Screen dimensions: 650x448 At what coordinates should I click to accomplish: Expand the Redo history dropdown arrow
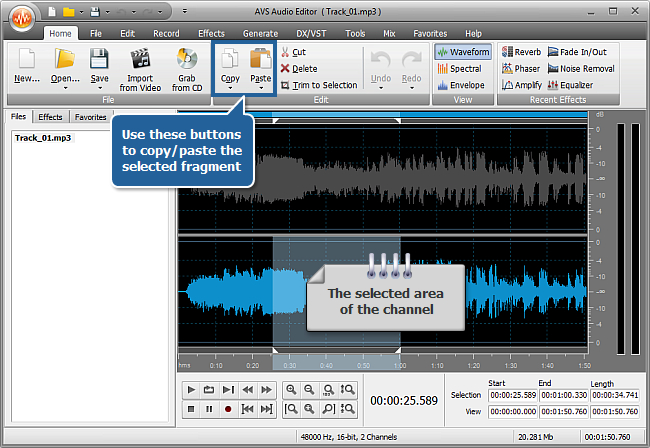coord(412,88)
